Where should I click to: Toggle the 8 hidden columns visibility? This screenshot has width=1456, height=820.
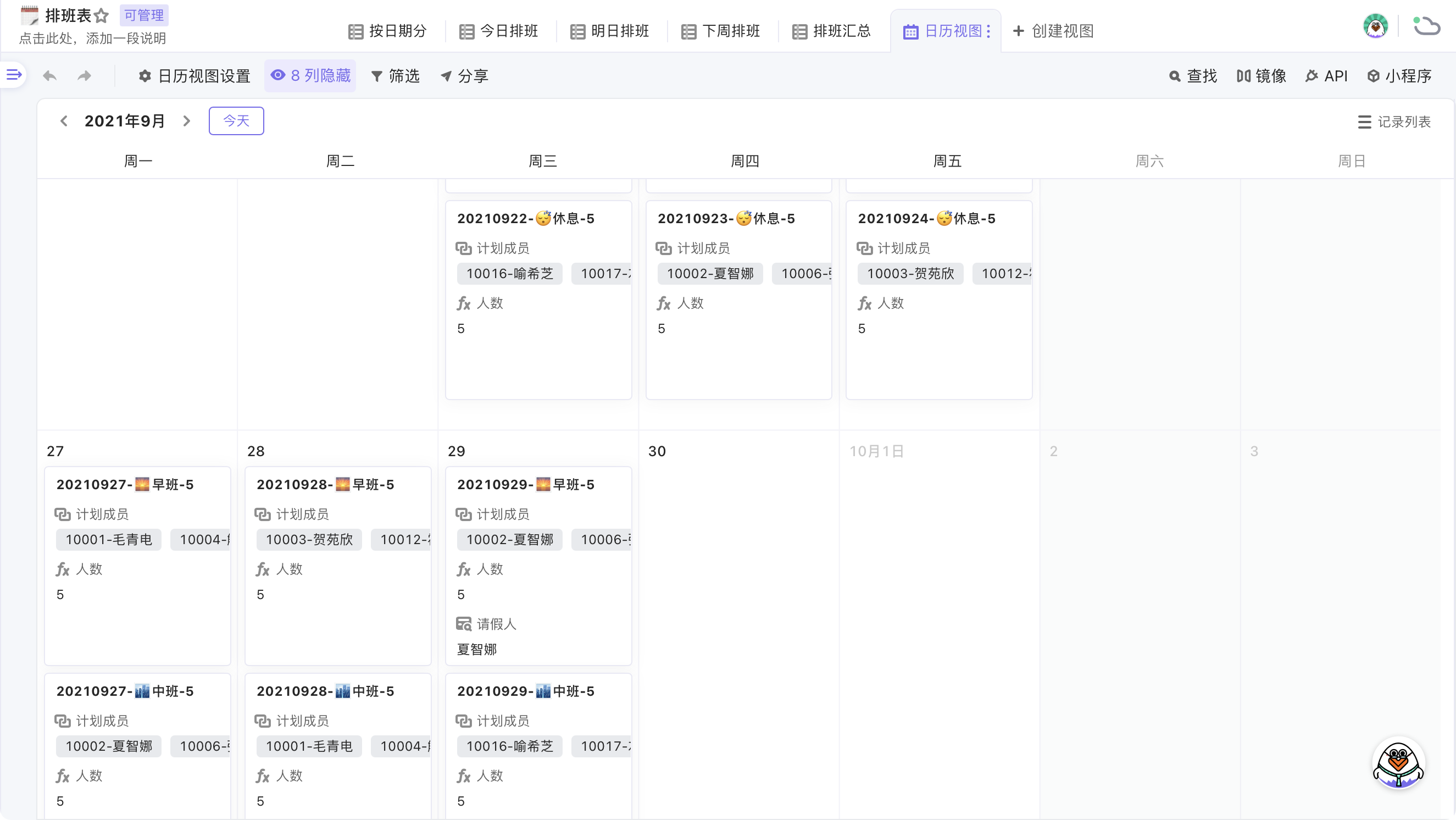[310, 76]
